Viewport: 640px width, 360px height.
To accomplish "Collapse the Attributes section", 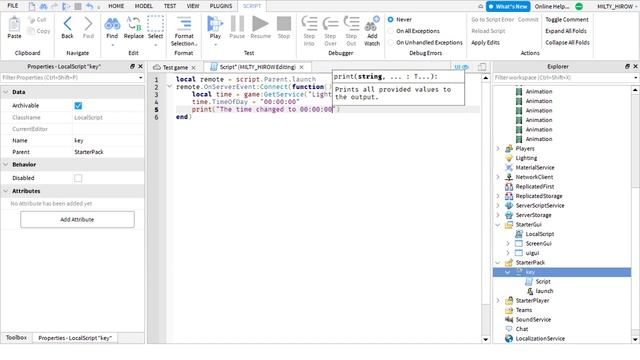I will coord(6,191).
